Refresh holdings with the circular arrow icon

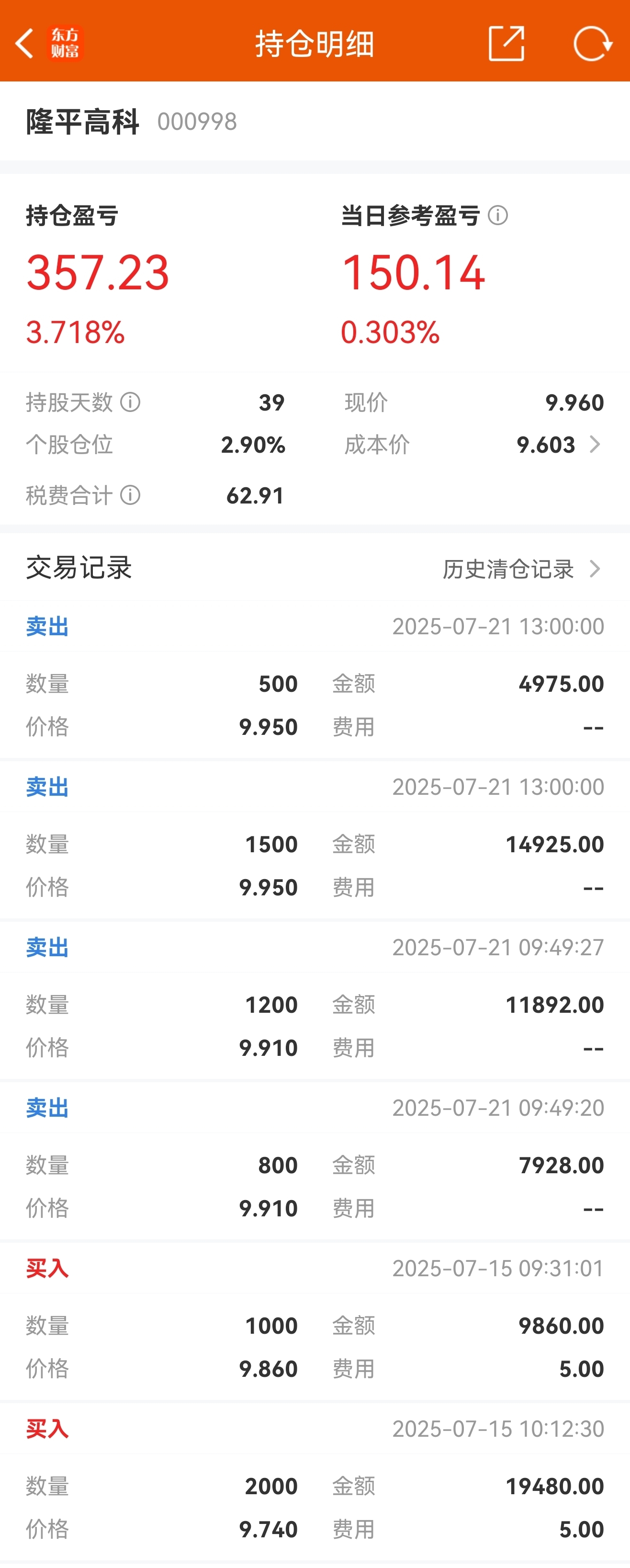pos(592,43)
